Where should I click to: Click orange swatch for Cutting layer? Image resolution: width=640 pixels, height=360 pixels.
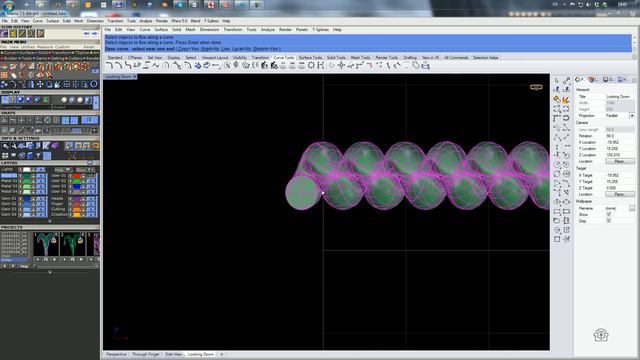(x=76, y=209)
